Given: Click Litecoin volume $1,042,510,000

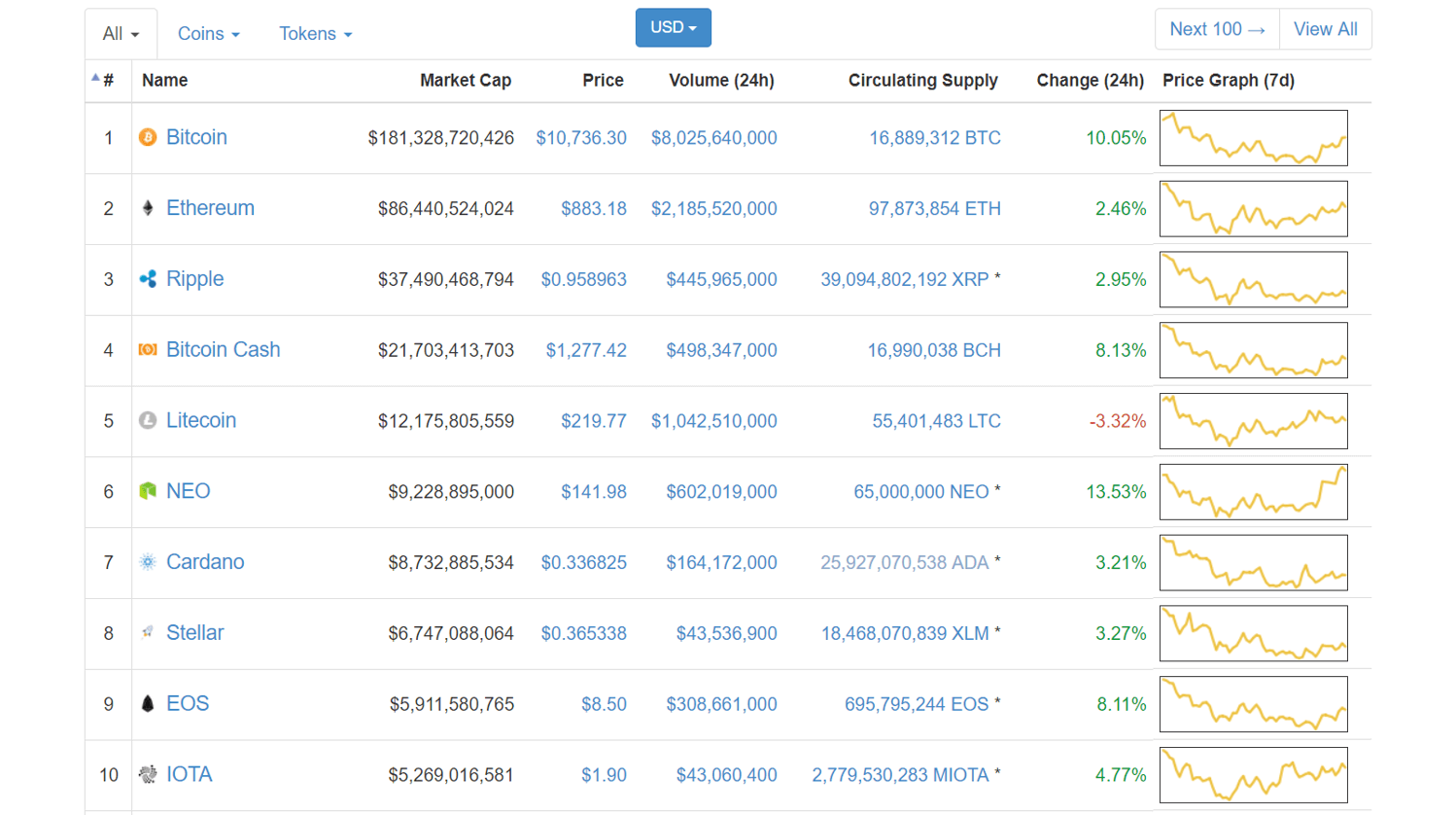Looking at the screenshot, I should (714, 421).
